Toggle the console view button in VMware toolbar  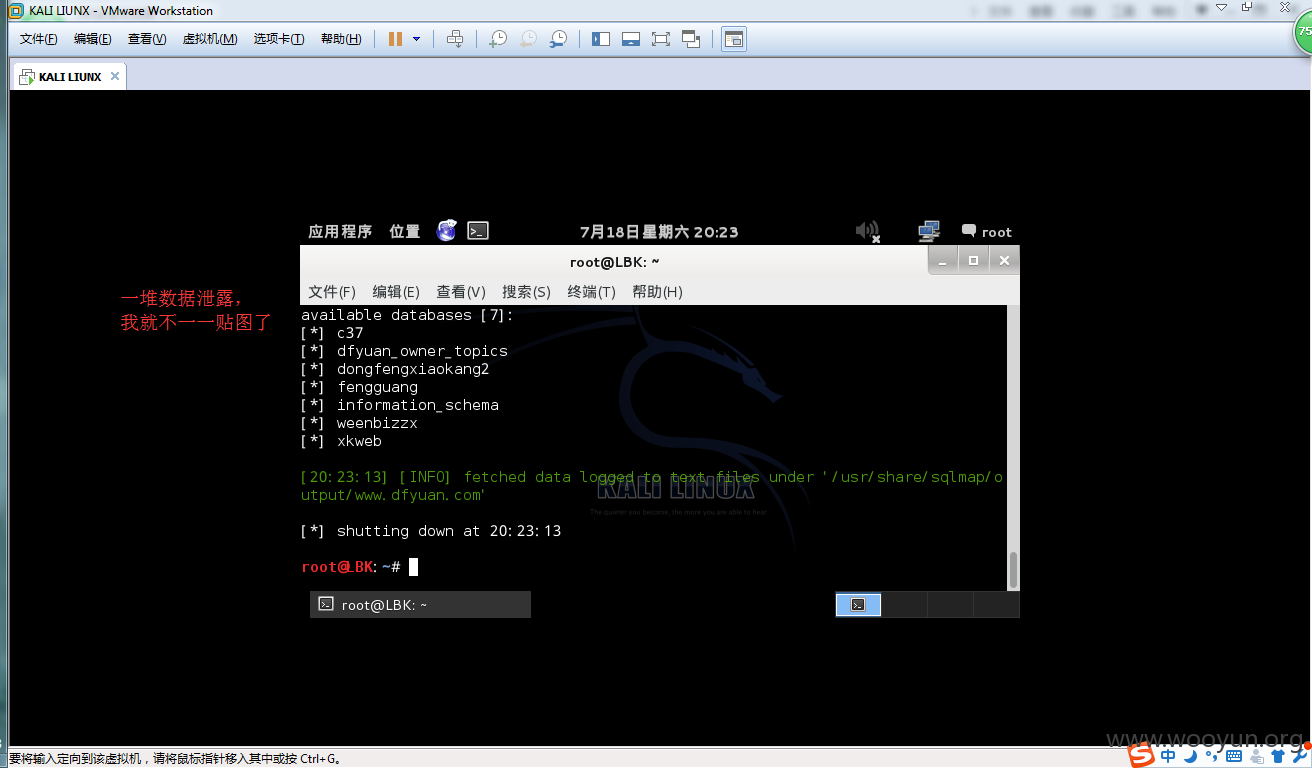tap(734, 39)
